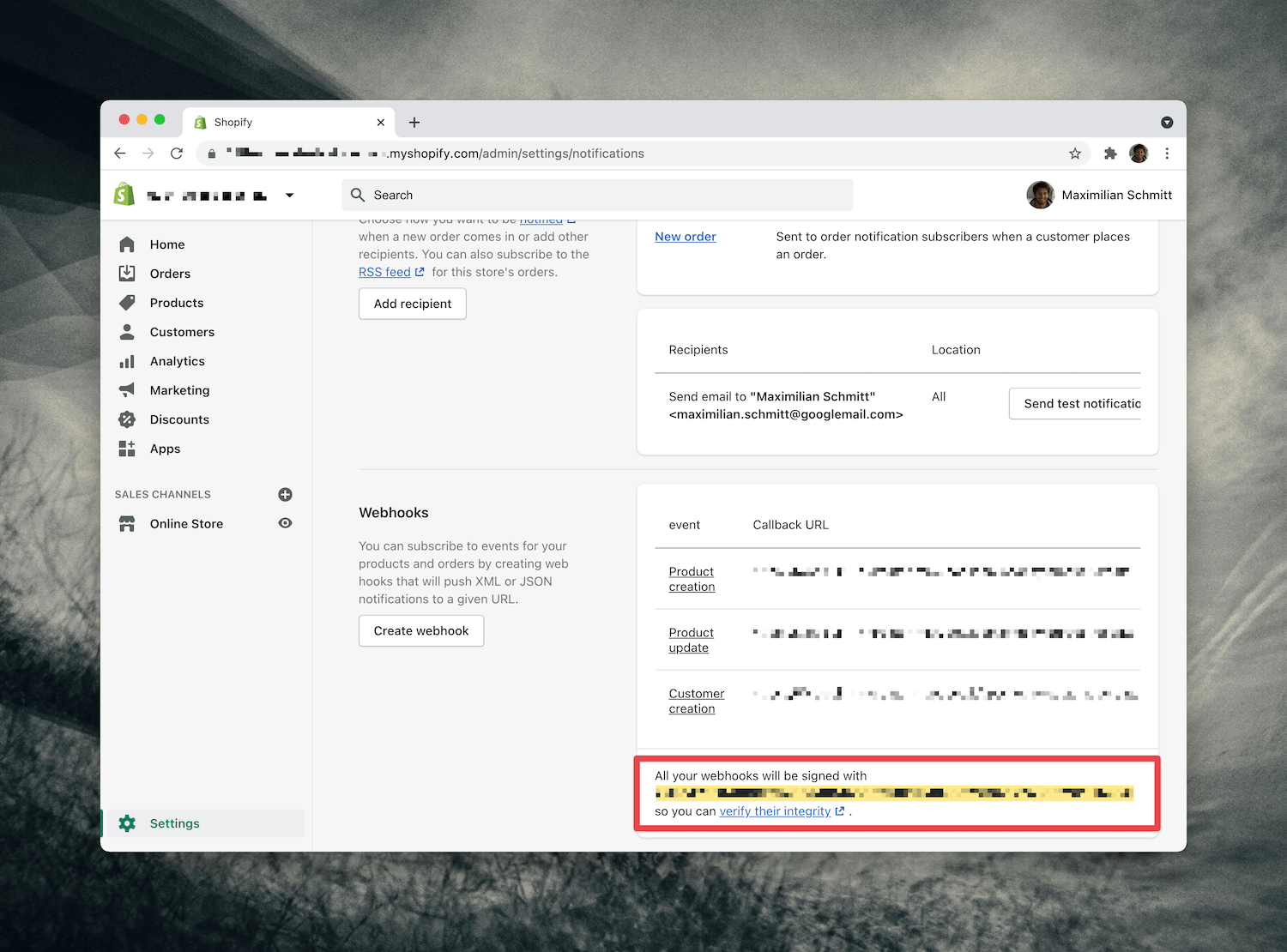Viewport: 1287px width, 952px height.
Task: View online store via eye icon
Action: pos(286,523)
